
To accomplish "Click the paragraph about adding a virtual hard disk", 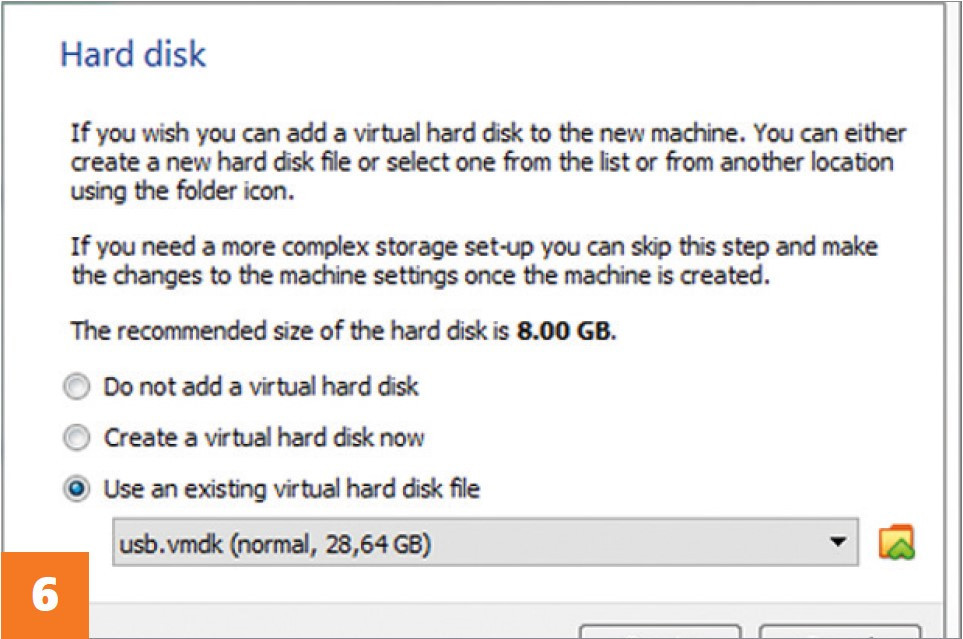I will click(488, 162).
